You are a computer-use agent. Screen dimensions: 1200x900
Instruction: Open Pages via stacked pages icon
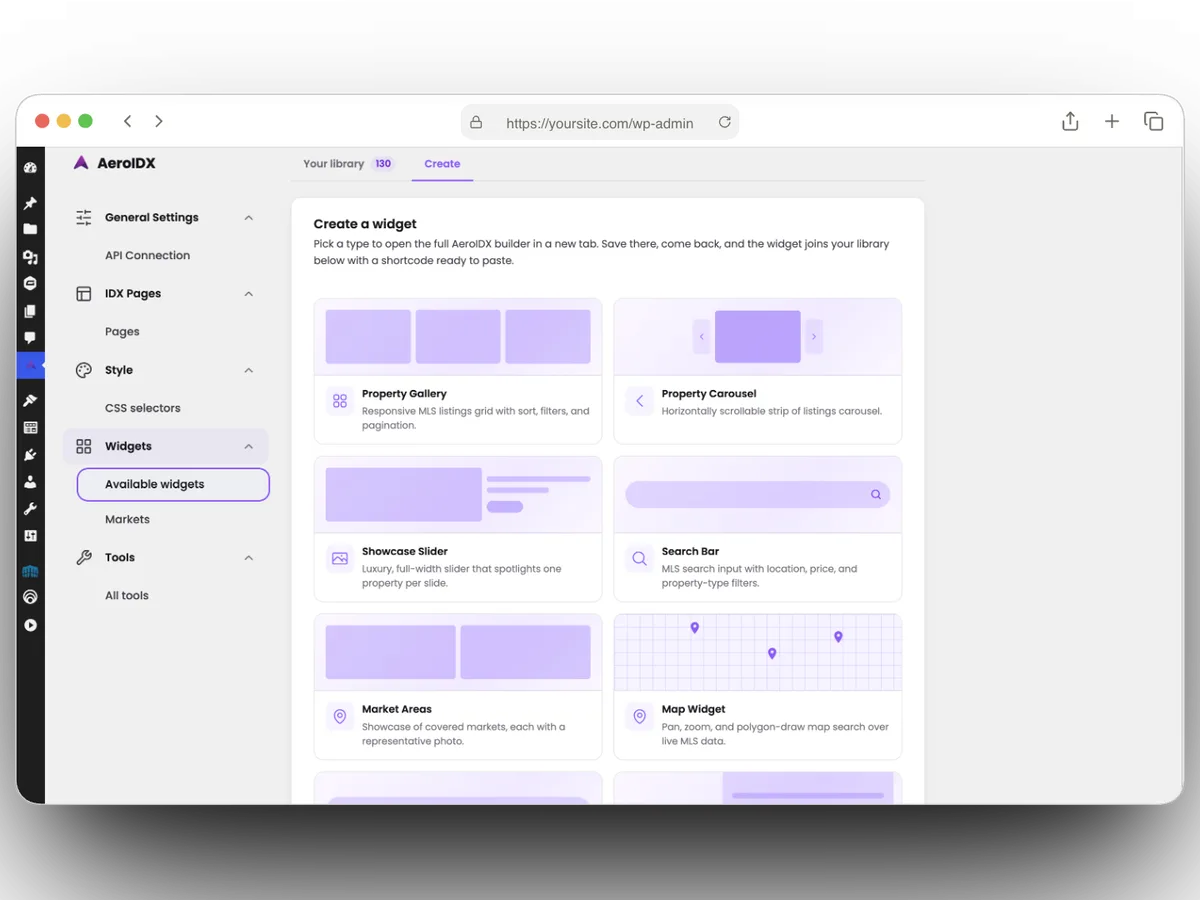click(x=30, y=311)
